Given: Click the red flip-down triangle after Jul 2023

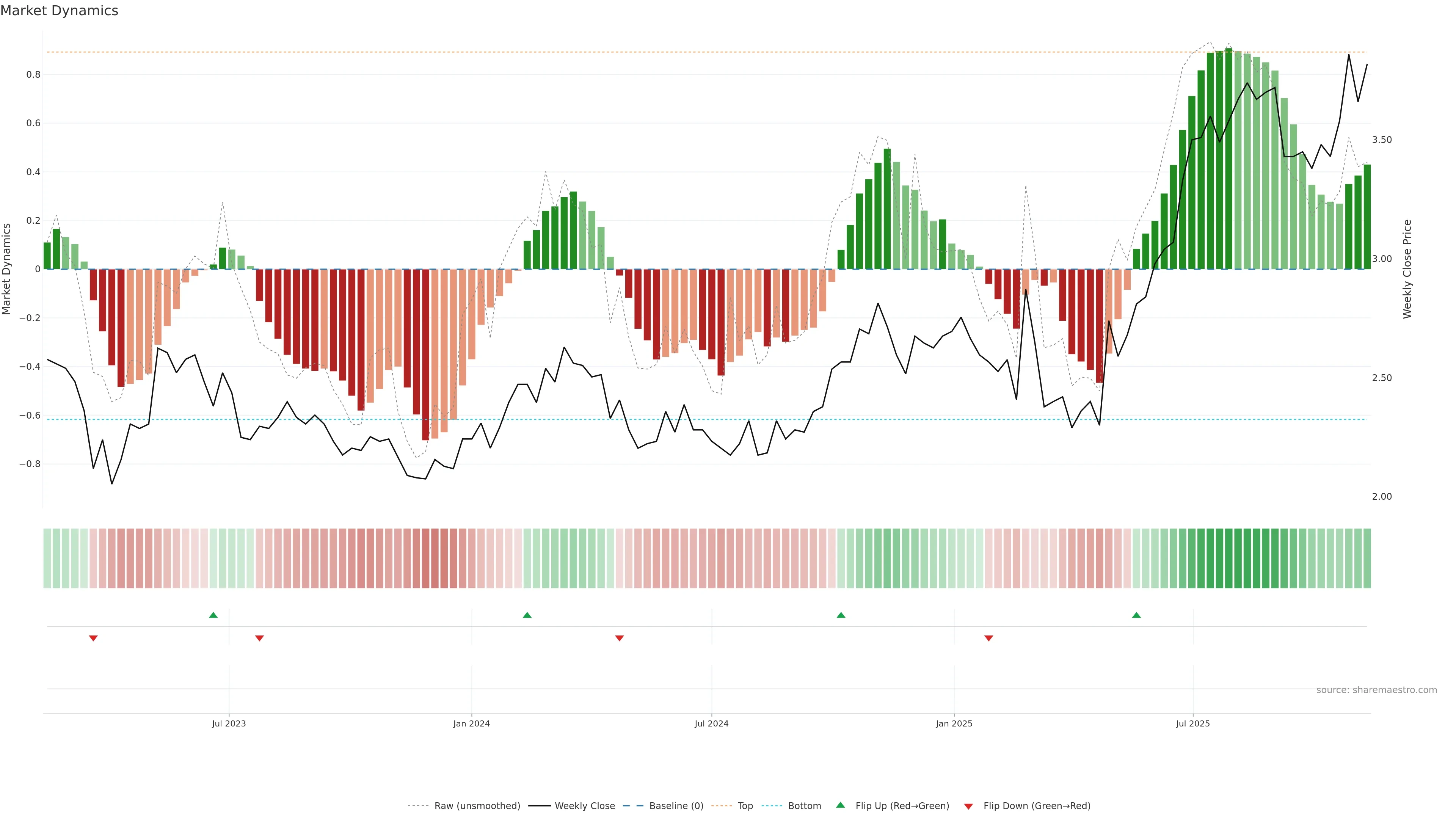Looking at the screenshot, I should point(259,638).
